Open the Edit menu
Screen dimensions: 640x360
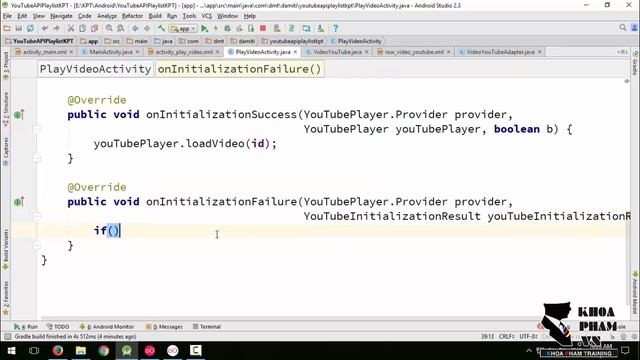point(22,16)
